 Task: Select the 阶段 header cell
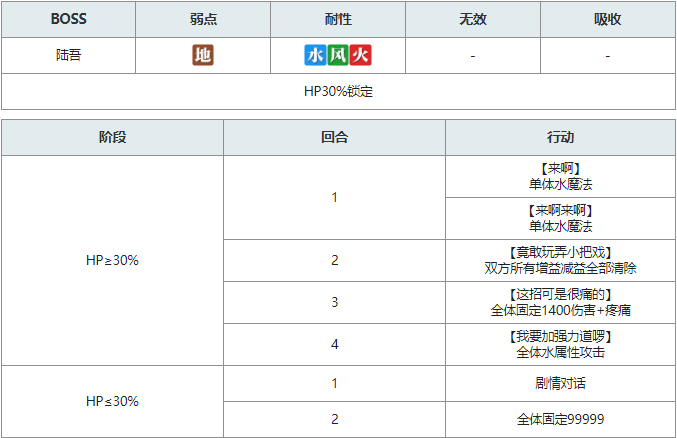[x=112, y=137]
